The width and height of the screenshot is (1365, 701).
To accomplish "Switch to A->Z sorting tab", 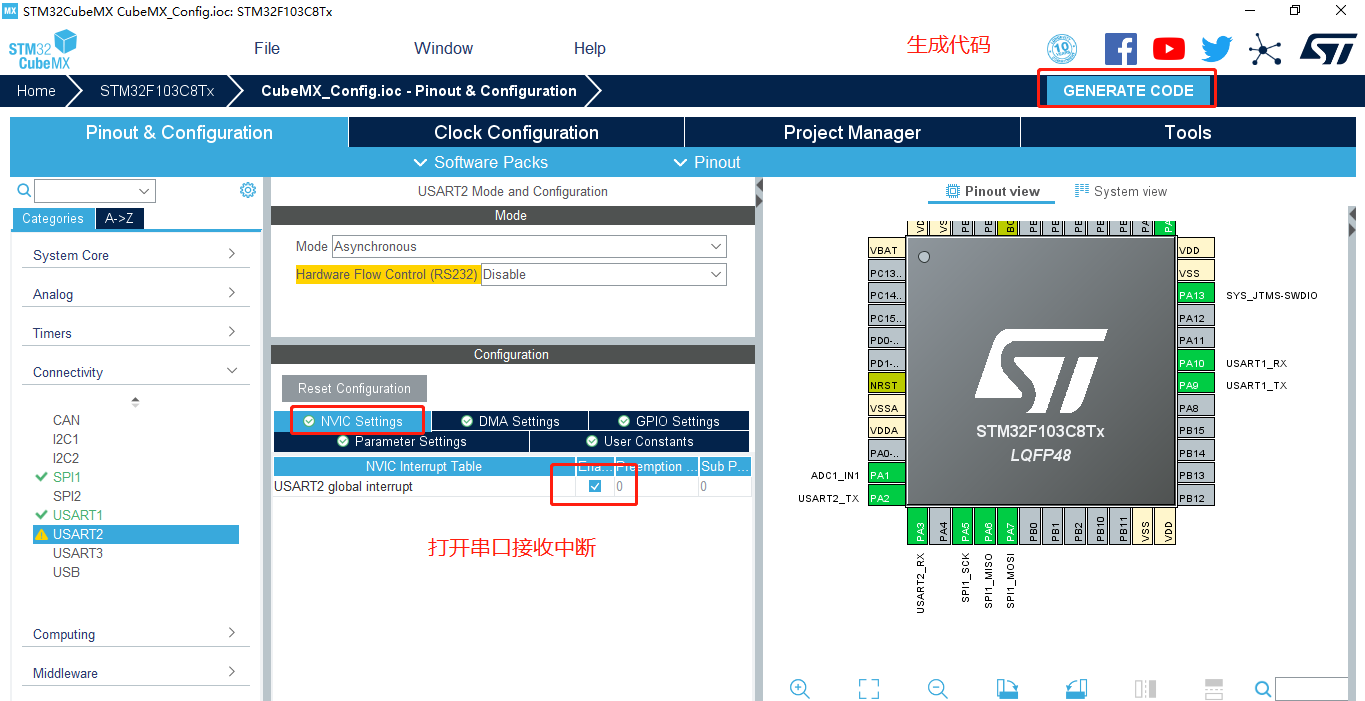I will pyautogui.click(x=119, y=218).
